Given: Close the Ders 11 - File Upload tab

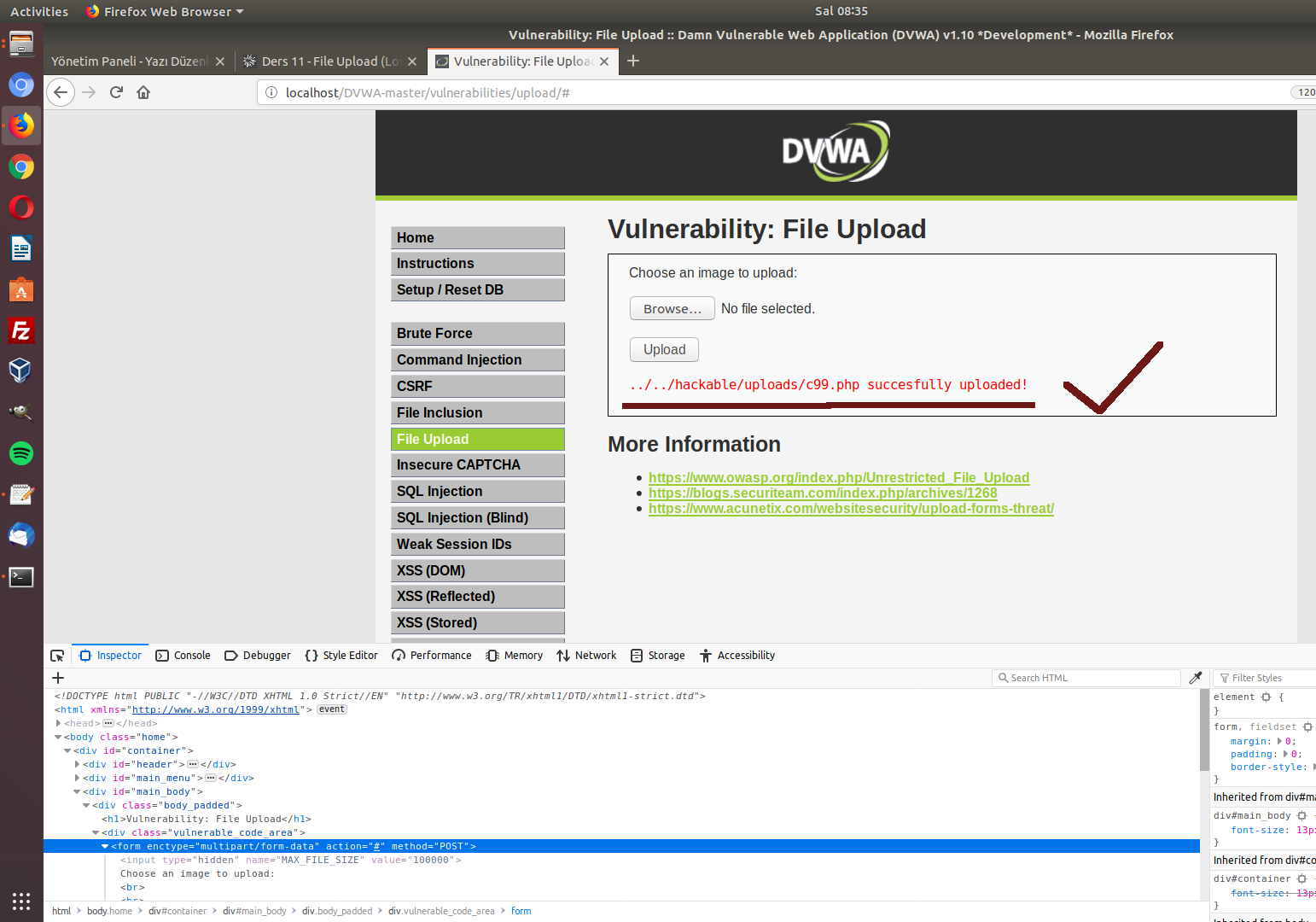Looking at the screenshot, I should (412, 61).
